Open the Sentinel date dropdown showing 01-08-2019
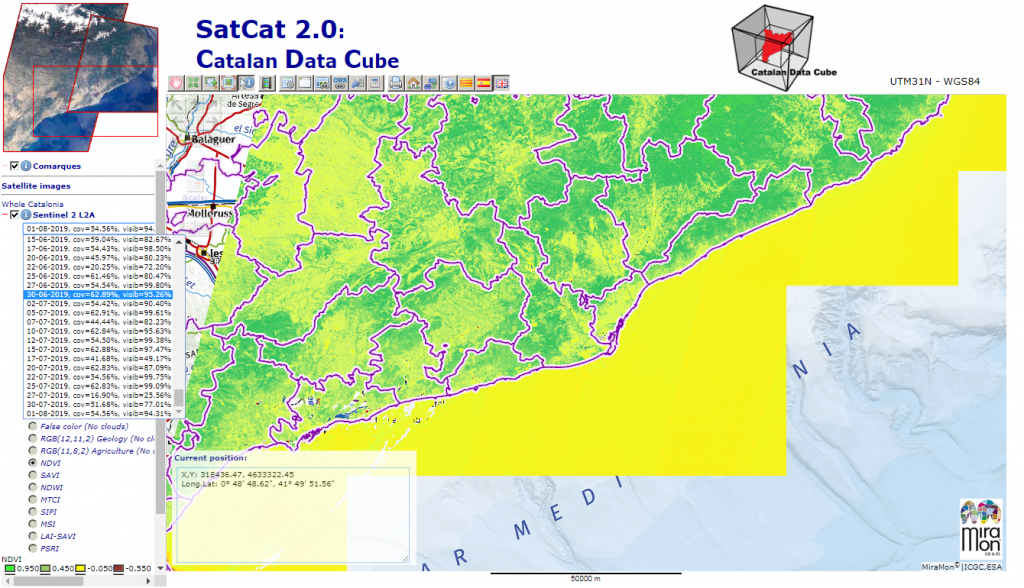1024x588 pixels. click(90, 229)
